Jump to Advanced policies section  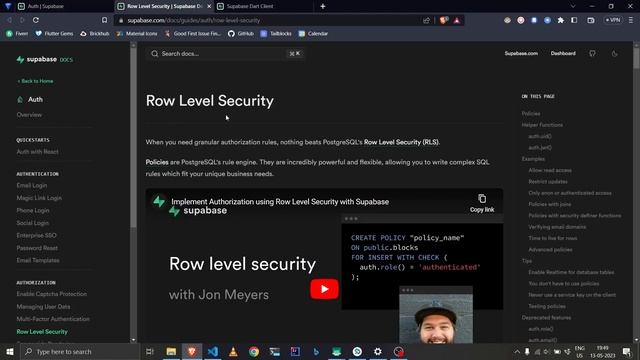550,249
